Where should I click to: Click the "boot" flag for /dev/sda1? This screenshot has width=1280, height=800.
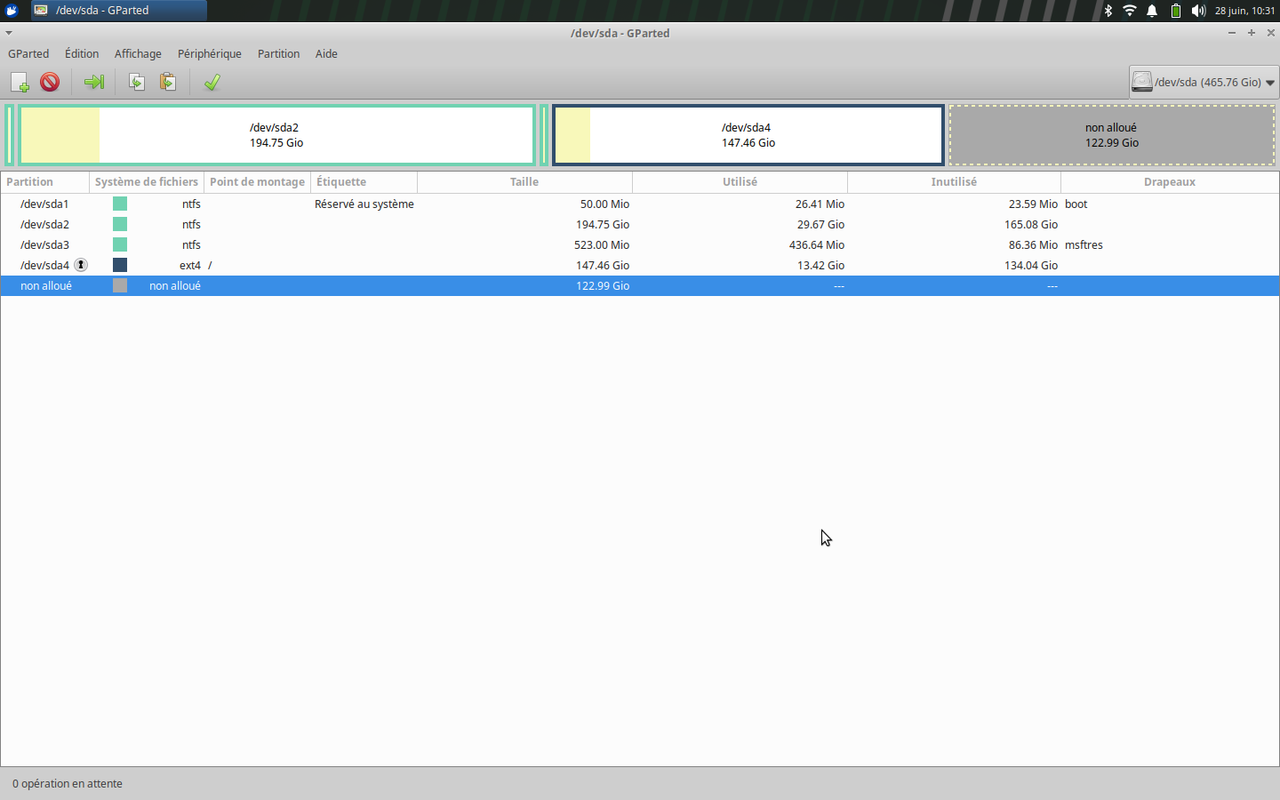pyautogui.click(x=1076, y=204)
